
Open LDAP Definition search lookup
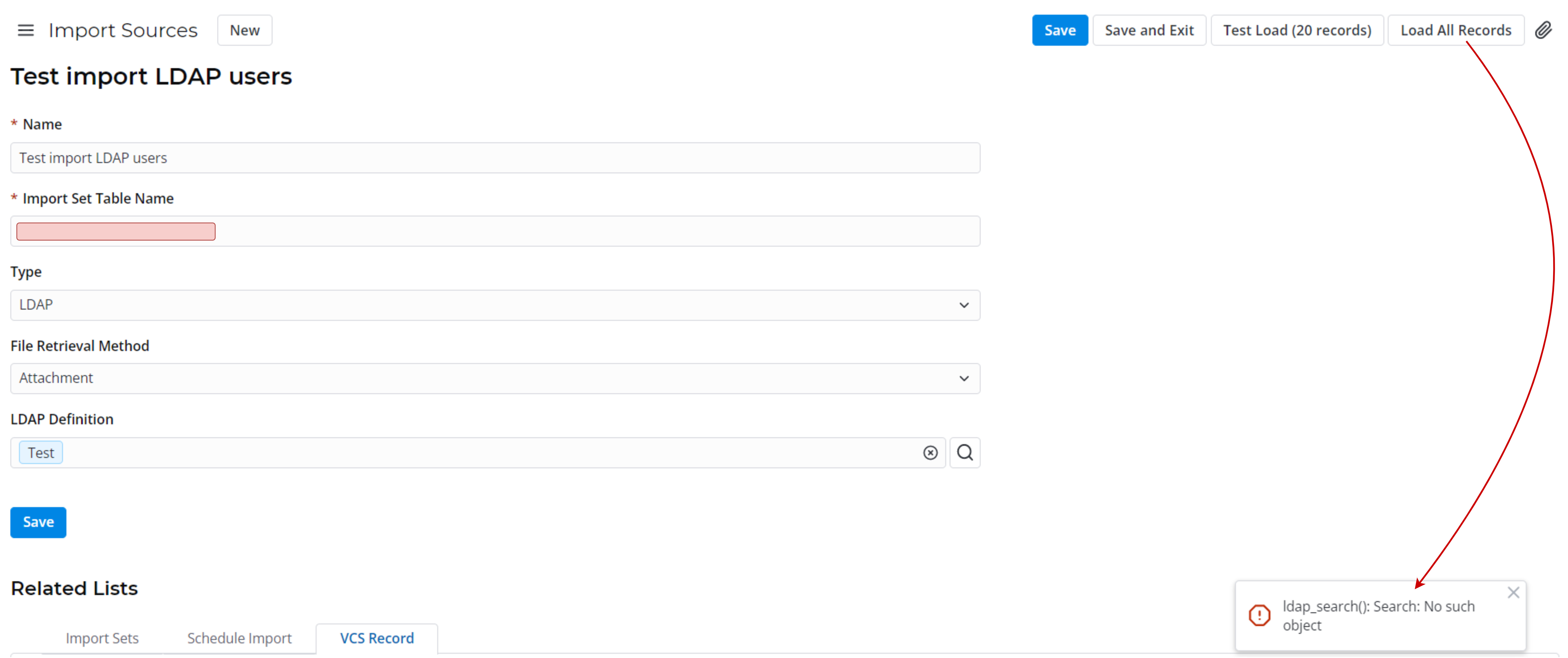point(965,453)
